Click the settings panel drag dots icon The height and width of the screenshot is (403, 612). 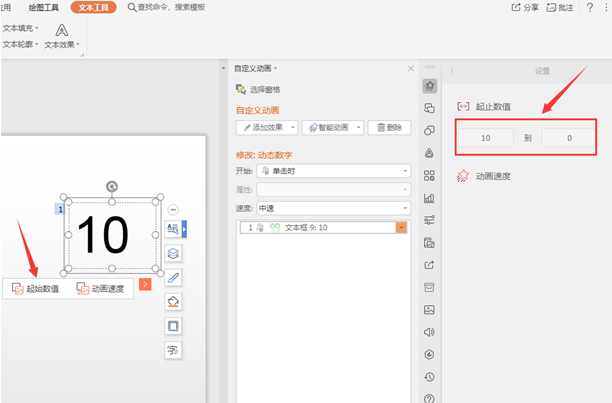tap(452, 71)
